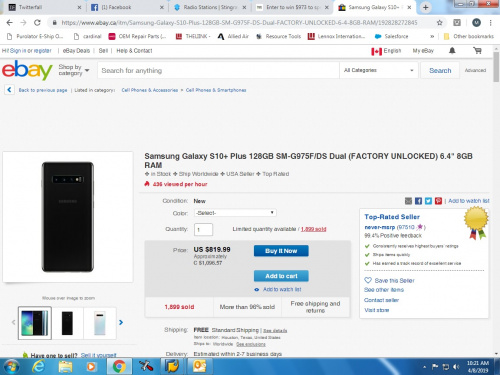Focus the Search for anything field
The width and height of the screenshot is (500, 375).
218,70
